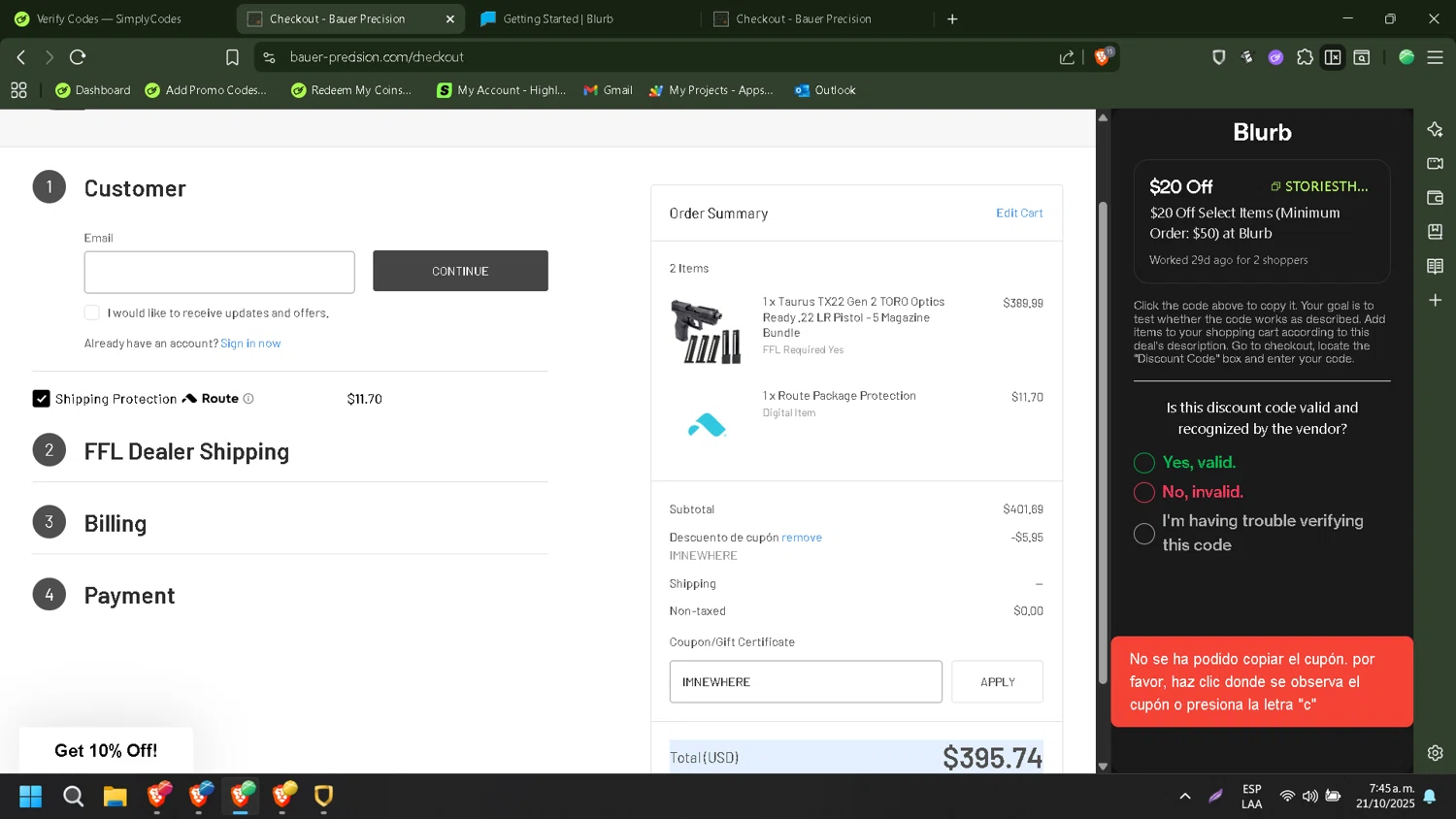Click scrollbar down arrow
The width and height of the screenshot is (1456, 819).
click(x=1103, y=767)
